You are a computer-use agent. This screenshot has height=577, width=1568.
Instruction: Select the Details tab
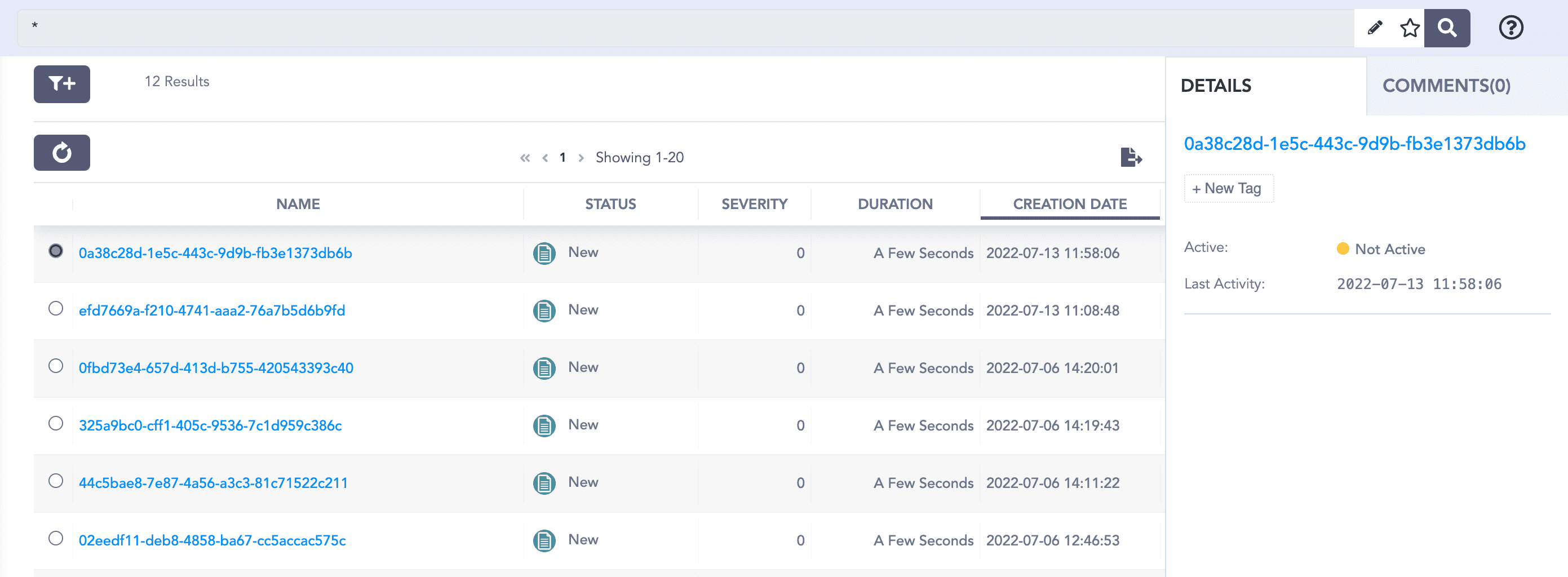tap(1216, 86)
